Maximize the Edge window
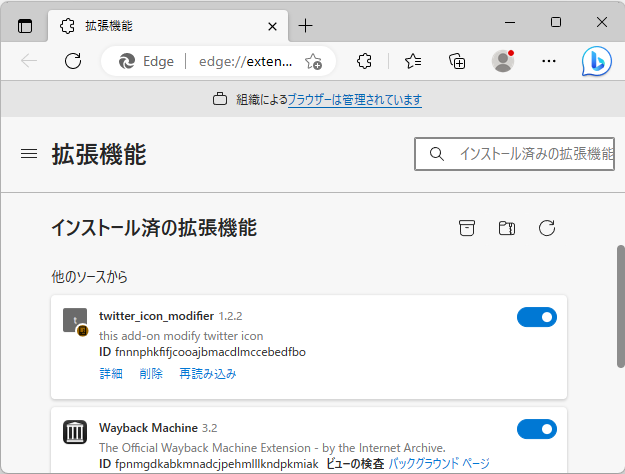Viewport: 625px width, 474px height. [x=556, y=22]
